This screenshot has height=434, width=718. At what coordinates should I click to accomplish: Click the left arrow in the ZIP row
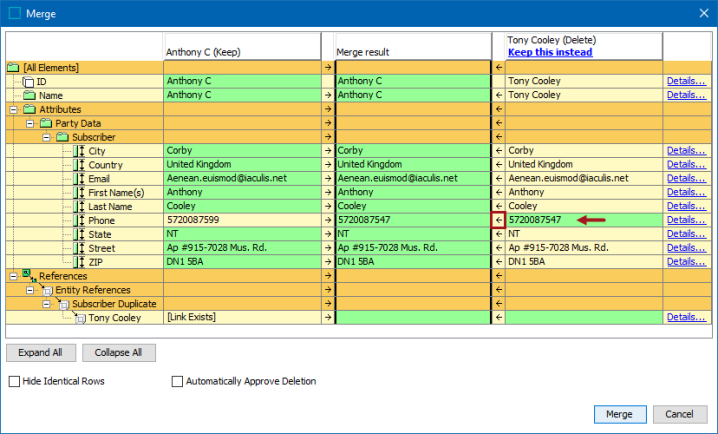pos(499,262)
